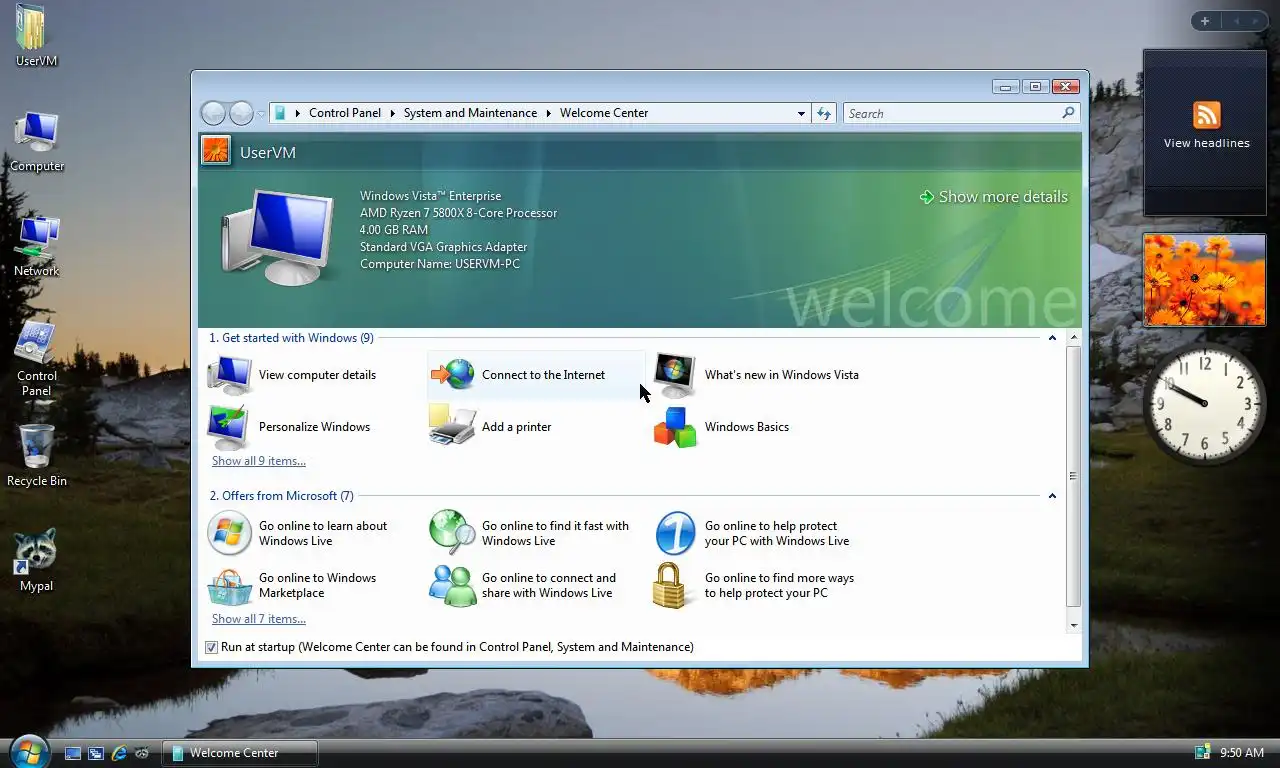Click Show desktop in Quick Launch
The height and width of the screenshot is (768, 1280).
[73, 753]
